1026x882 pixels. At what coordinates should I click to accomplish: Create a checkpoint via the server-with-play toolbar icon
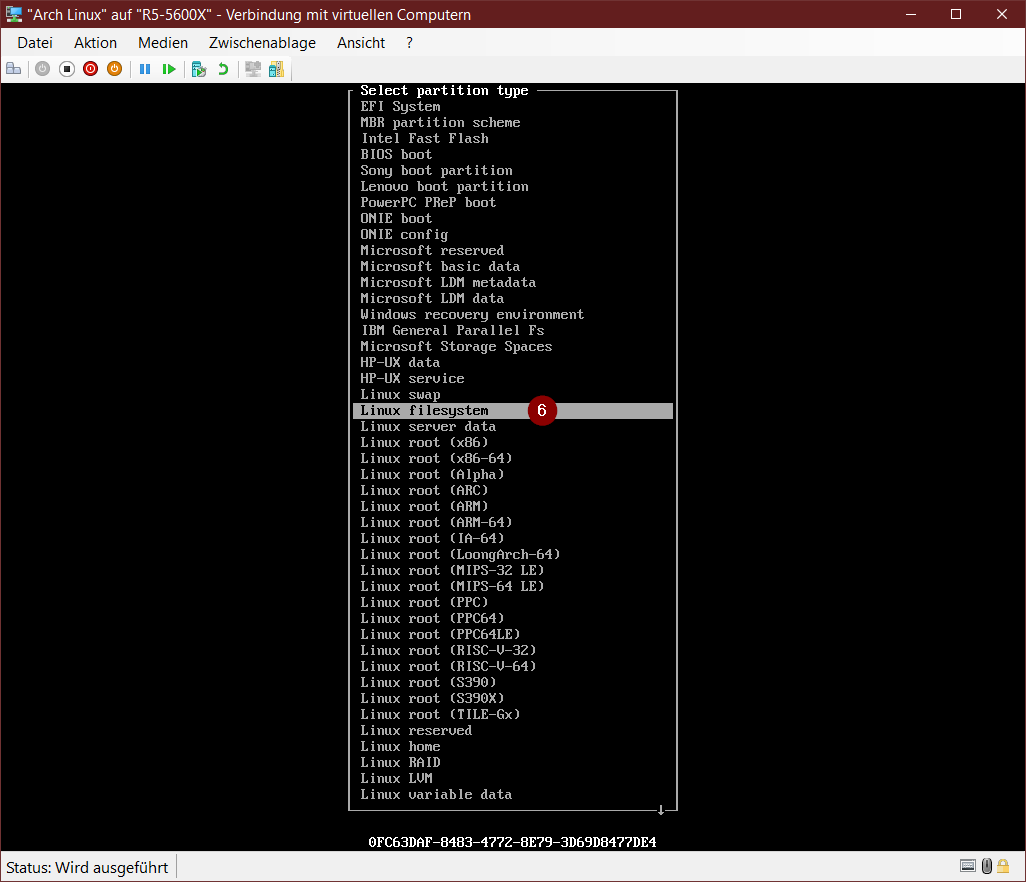[199, 69]
